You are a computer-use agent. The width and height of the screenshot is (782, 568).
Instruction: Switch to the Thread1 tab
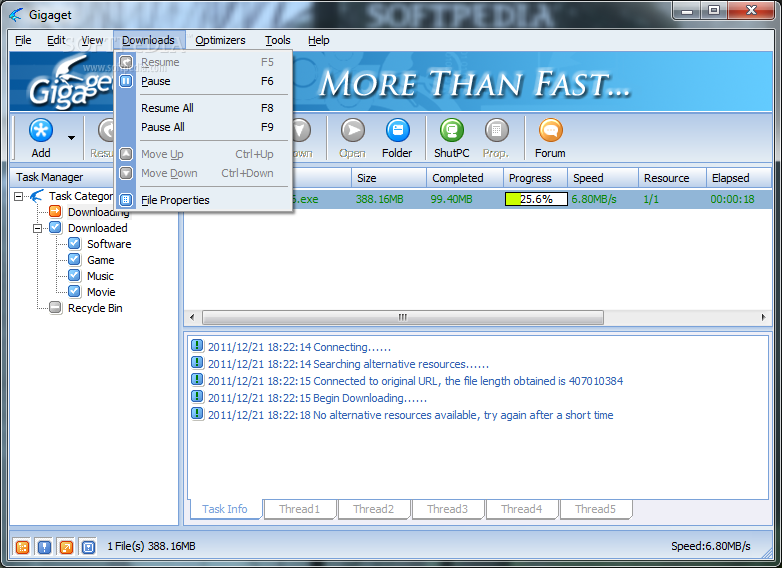[299, 509]
